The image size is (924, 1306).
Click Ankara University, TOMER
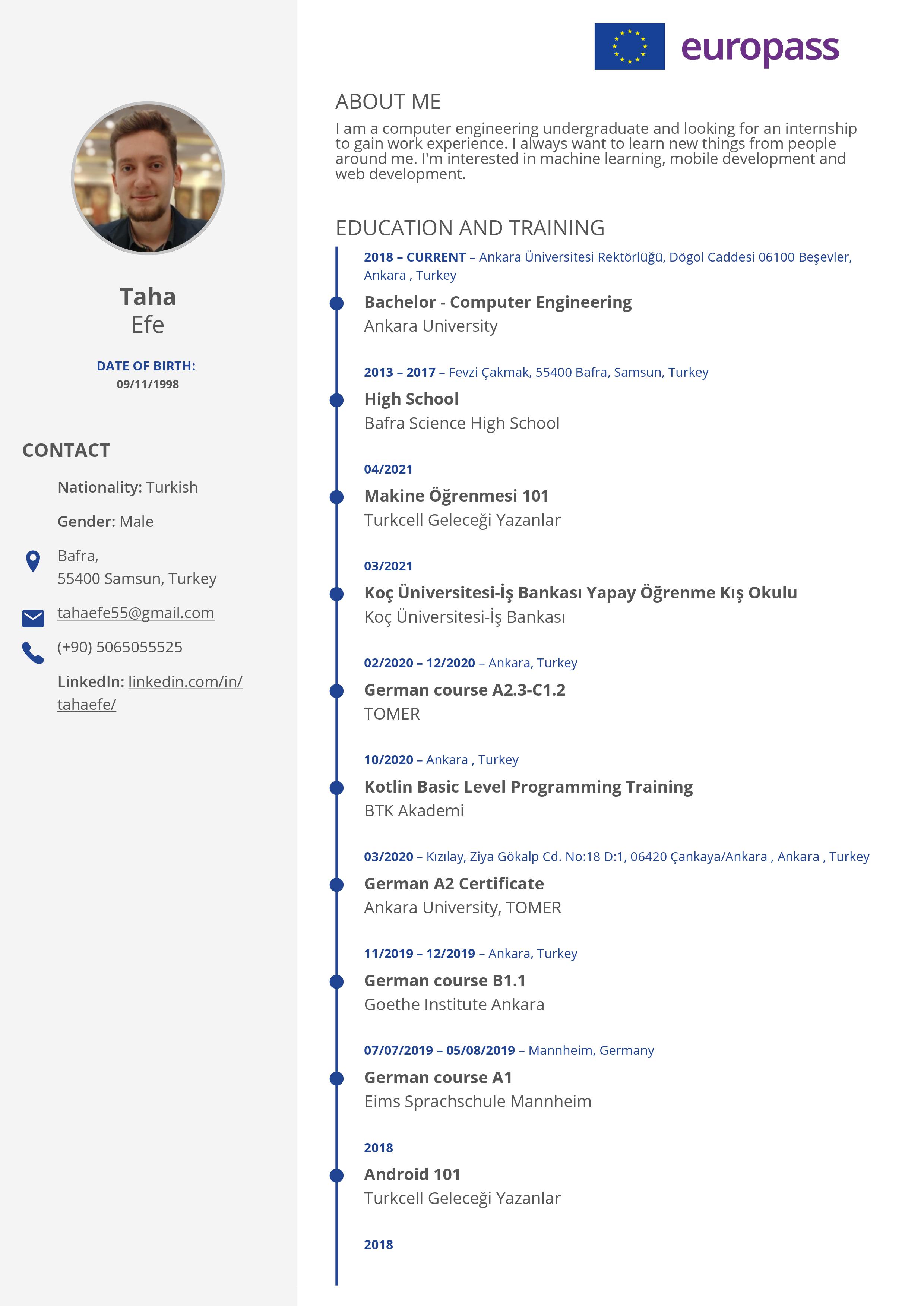click(463, 908)
